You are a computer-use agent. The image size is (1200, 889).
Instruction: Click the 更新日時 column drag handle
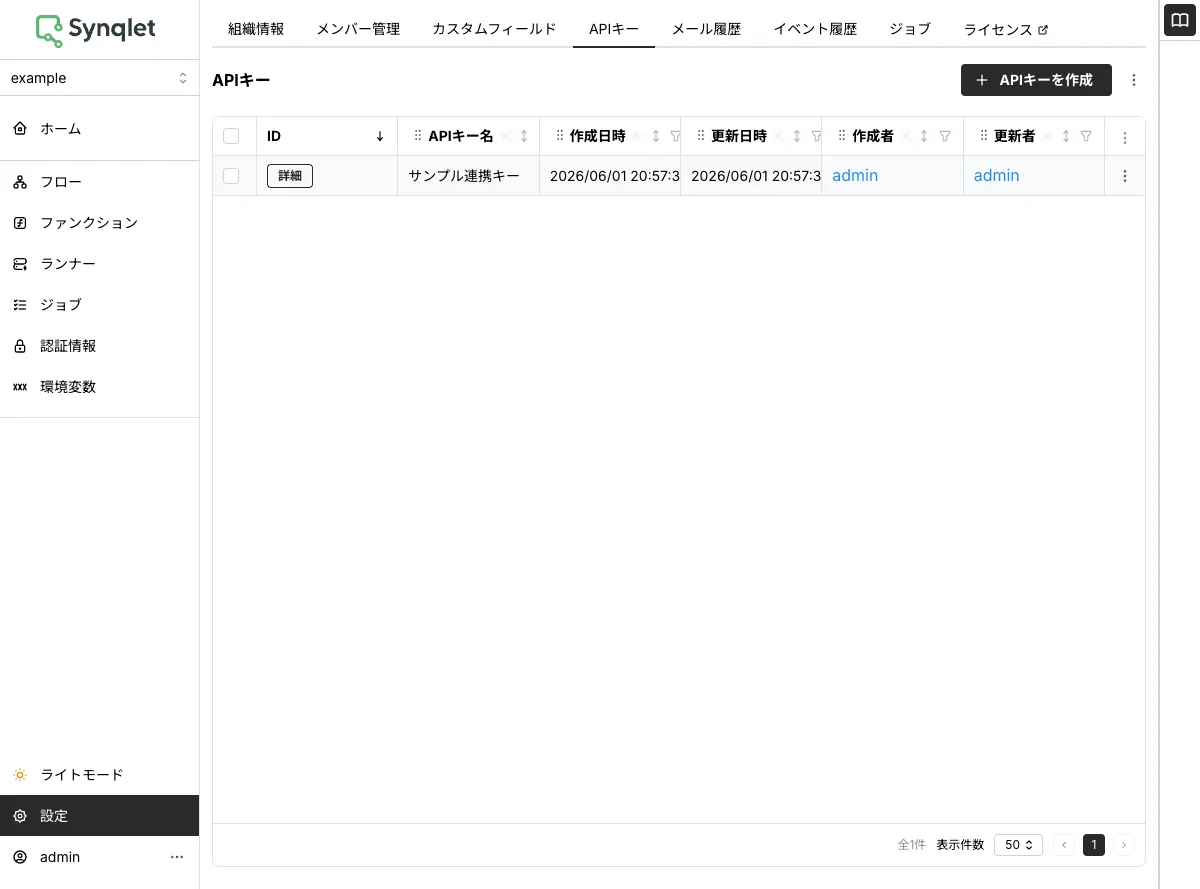[x=701, y=136]
